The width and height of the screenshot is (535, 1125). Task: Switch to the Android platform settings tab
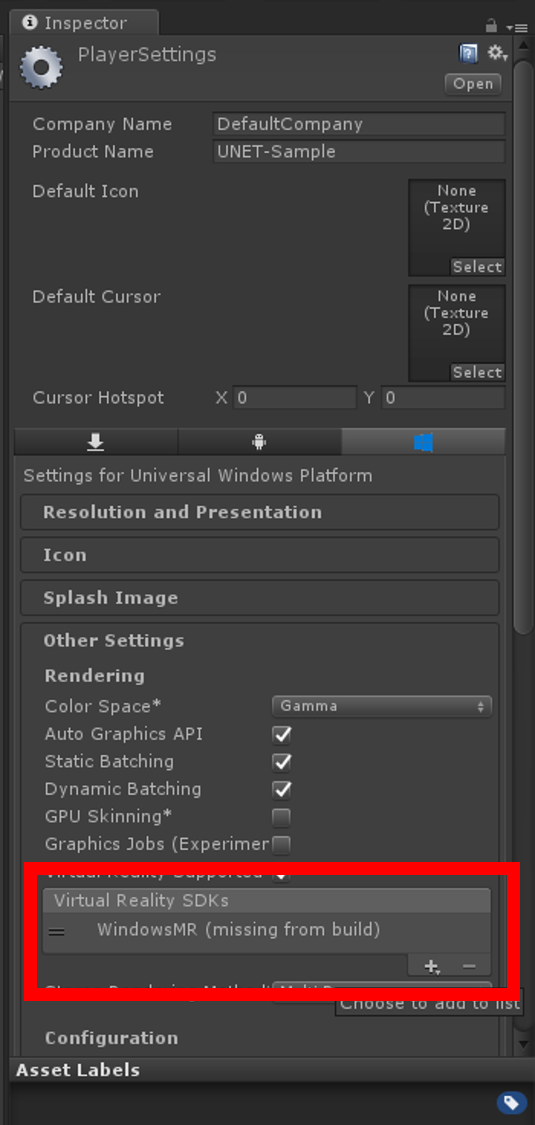pyautogui.click(x=260, y=442)
